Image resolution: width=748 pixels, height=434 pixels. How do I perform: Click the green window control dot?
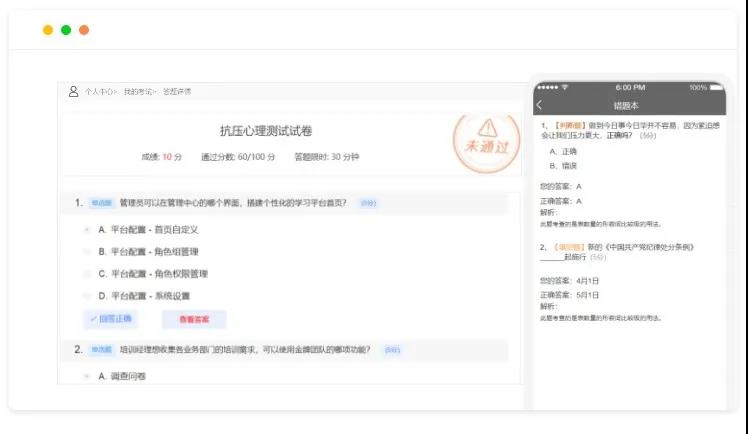point(66,30)
